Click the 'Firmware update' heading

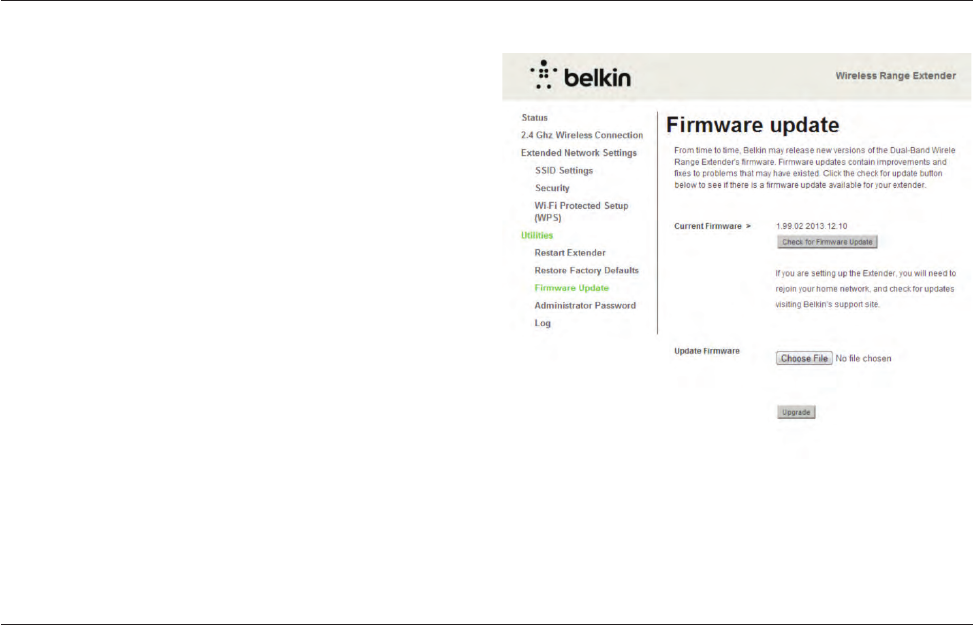753,125
